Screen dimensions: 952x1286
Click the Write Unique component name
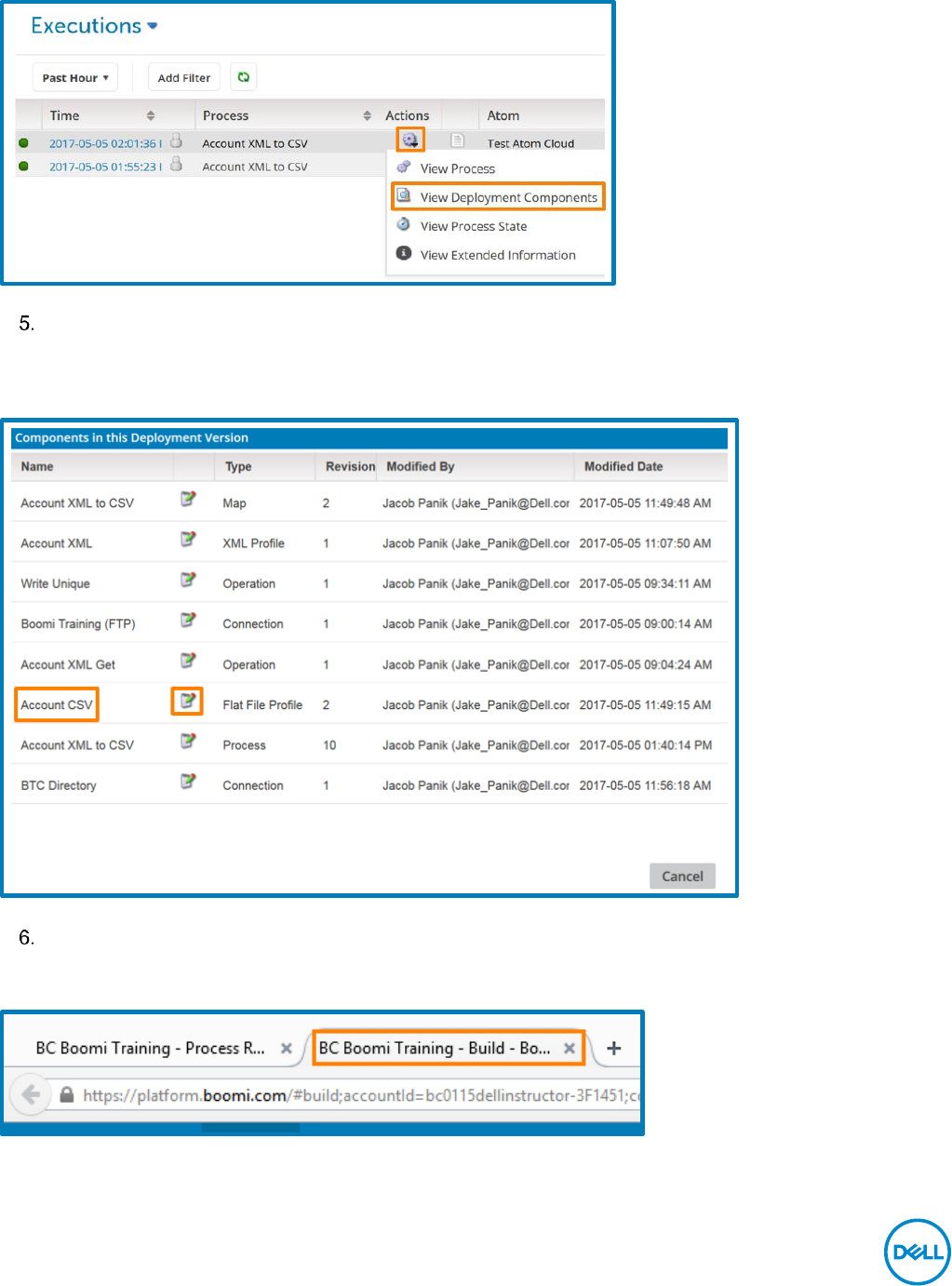point(56,583)
